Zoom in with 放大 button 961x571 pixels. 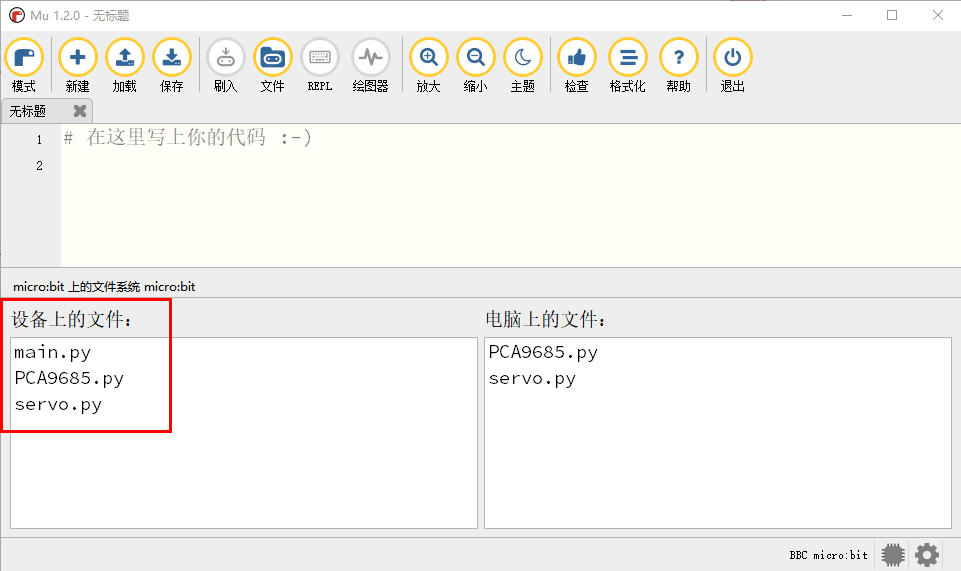point(428,65)
